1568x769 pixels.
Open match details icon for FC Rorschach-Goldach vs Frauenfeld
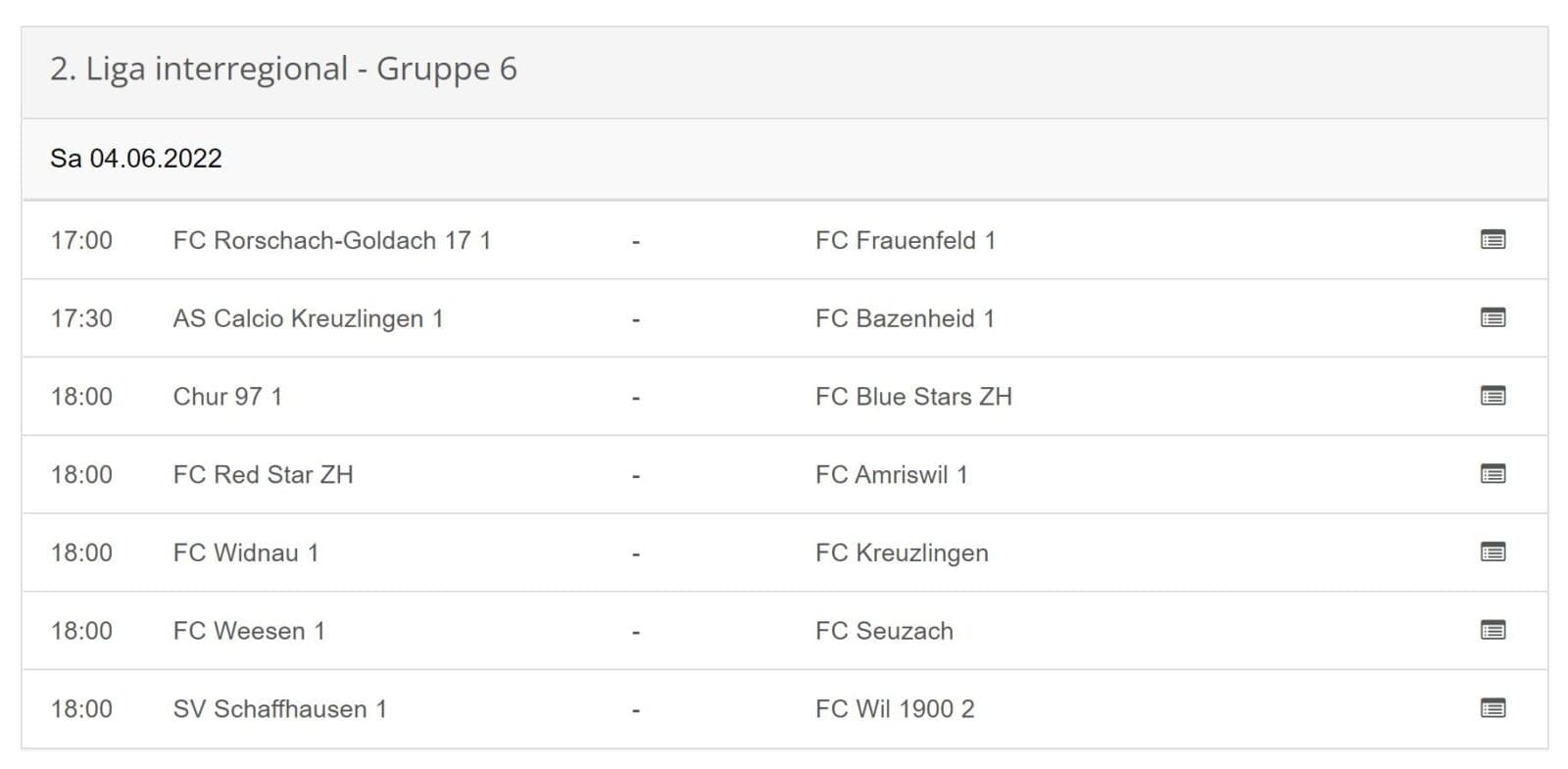[x=1493, y=240]
